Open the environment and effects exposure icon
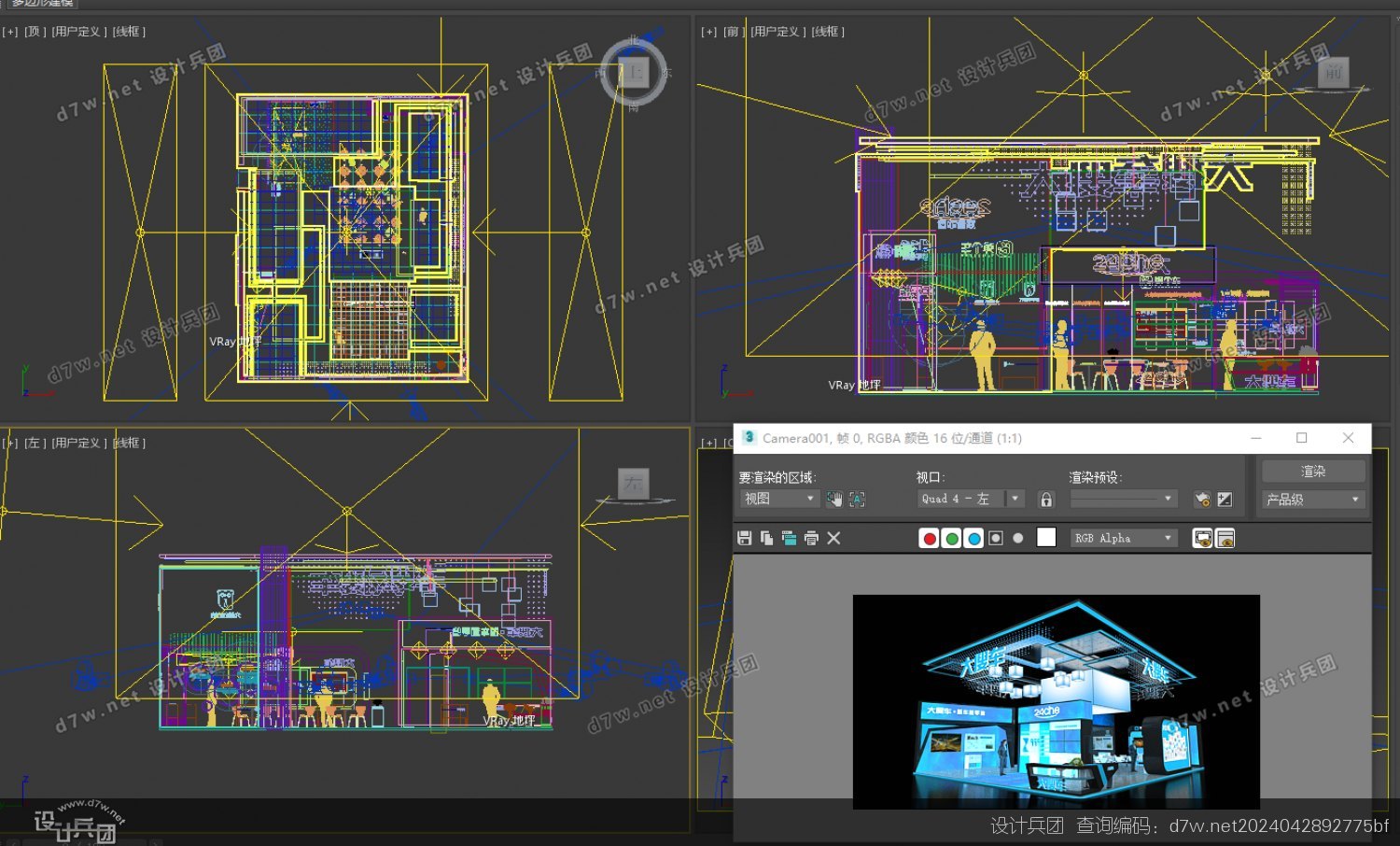Viewport: 1400px width, 846px height. pos(1225,500)
